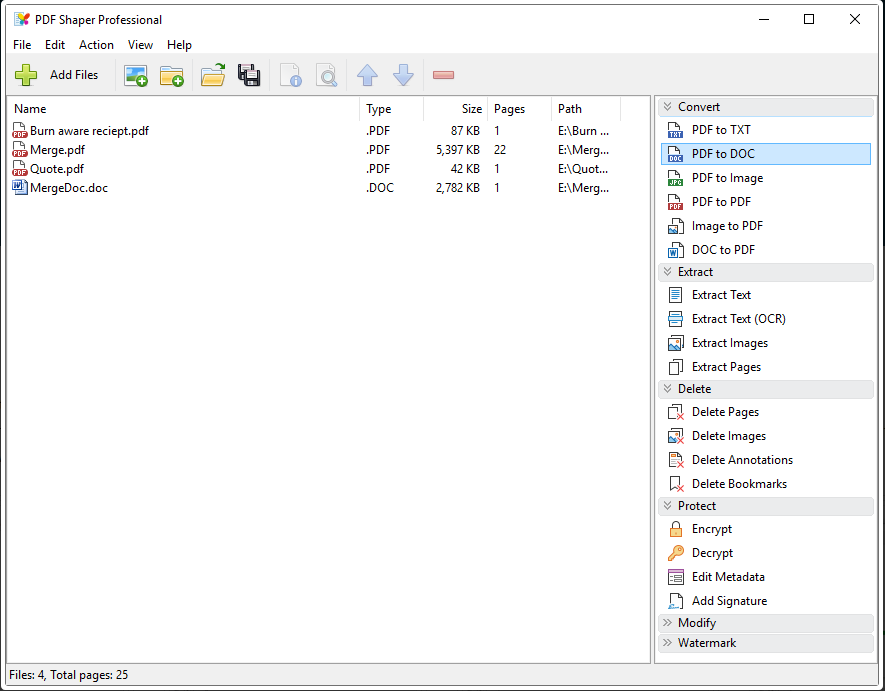Click the preview magnifier toolbar icon
Screen dimensions: 885x691
pos(327,75)
